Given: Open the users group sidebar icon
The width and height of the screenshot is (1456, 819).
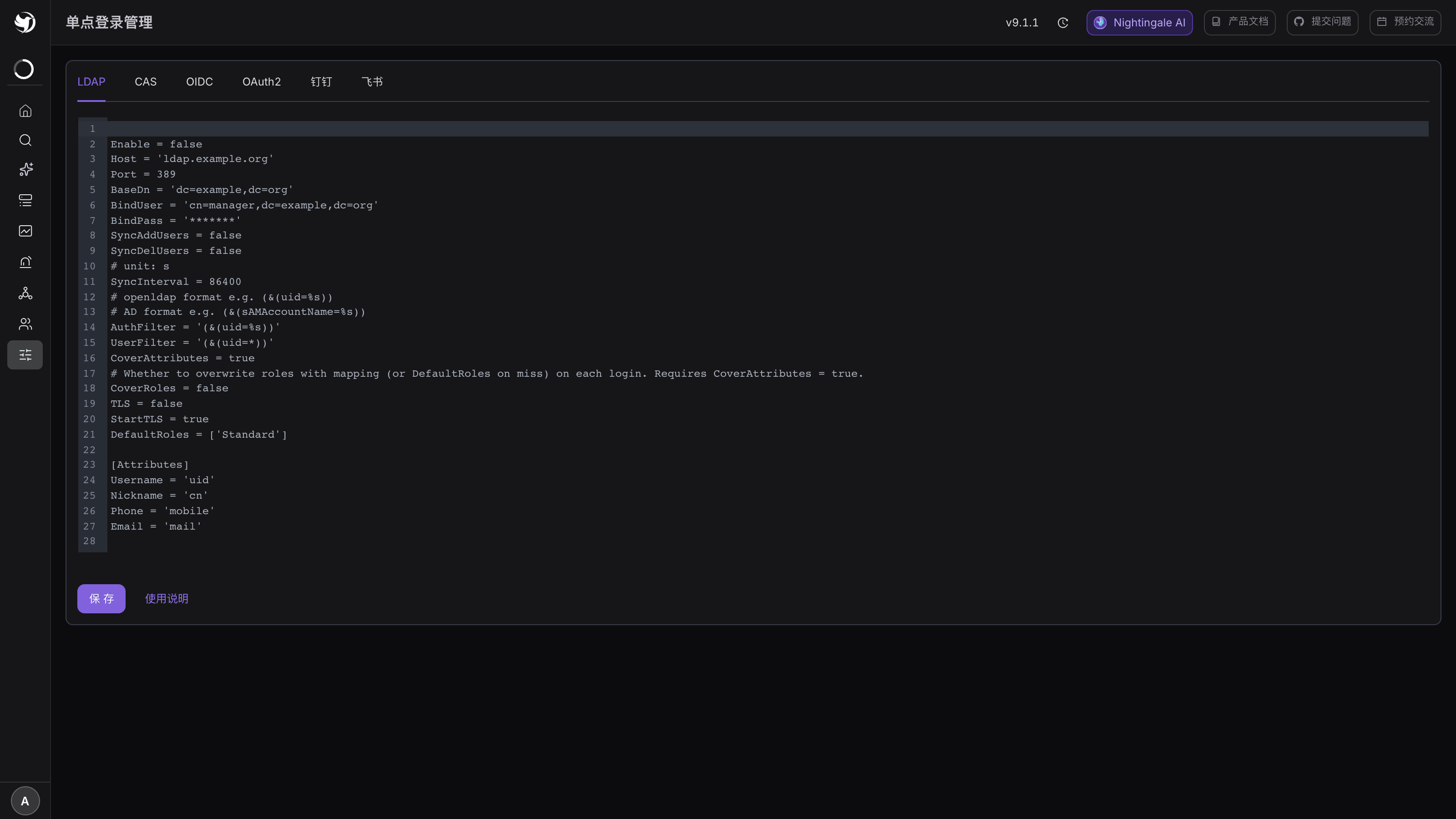Looking at the screenshot, I should 25,324.
